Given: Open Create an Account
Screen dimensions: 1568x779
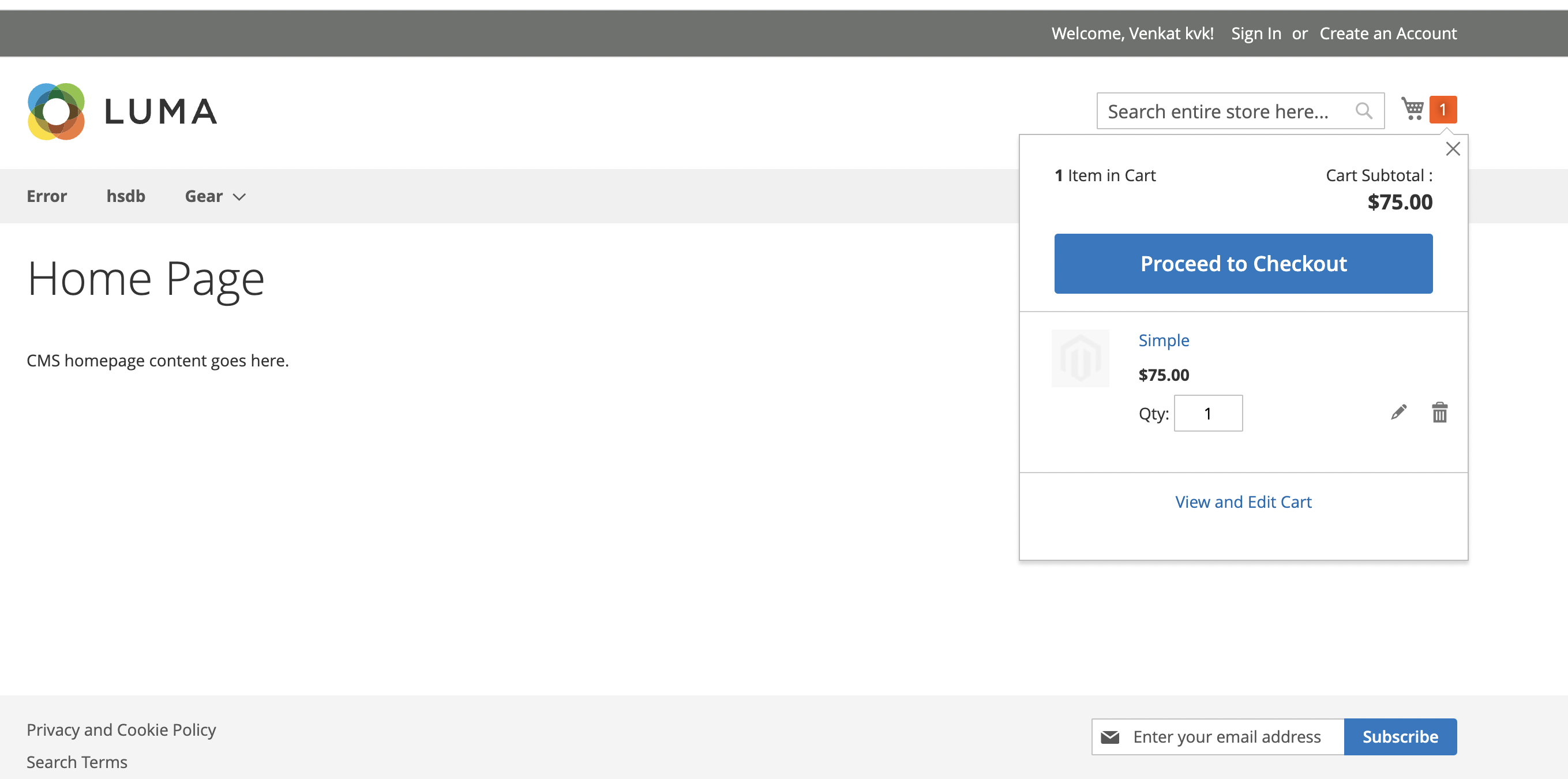Looking at the screenshot, I should tap(1388, 33).
